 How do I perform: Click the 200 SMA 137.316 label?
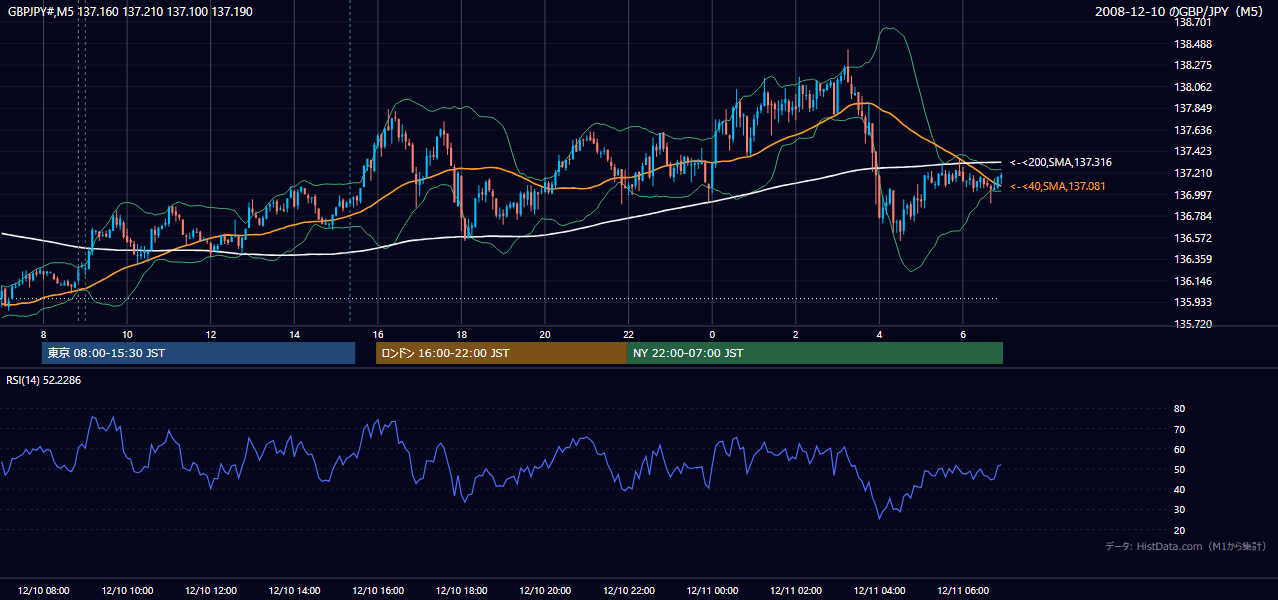tap(1061, 162)
